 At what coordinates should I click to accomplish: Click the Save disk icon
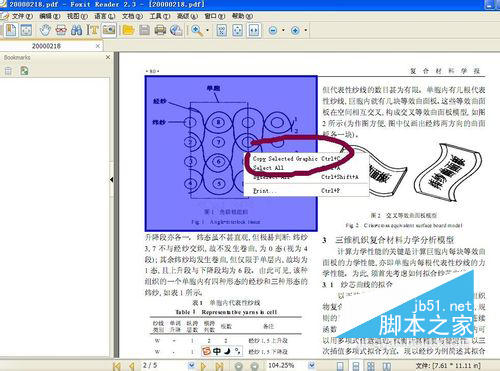pyautogui.click(x=144, y=30)
